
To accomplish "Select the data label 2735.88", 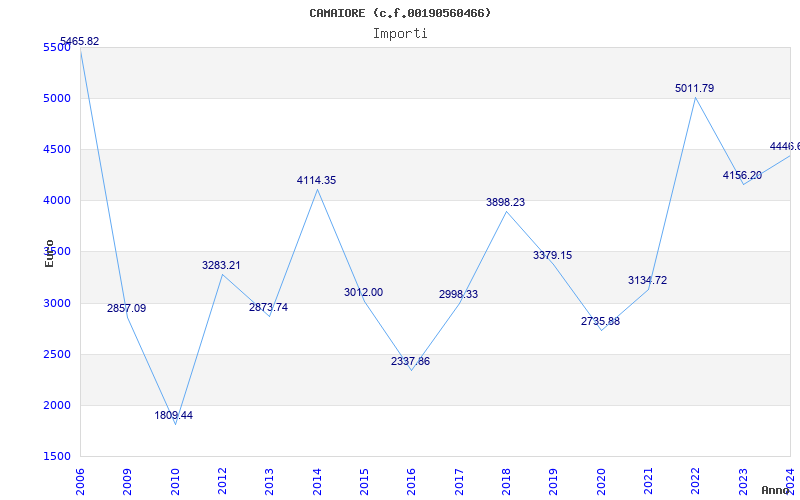I will (x=600, y=321).
